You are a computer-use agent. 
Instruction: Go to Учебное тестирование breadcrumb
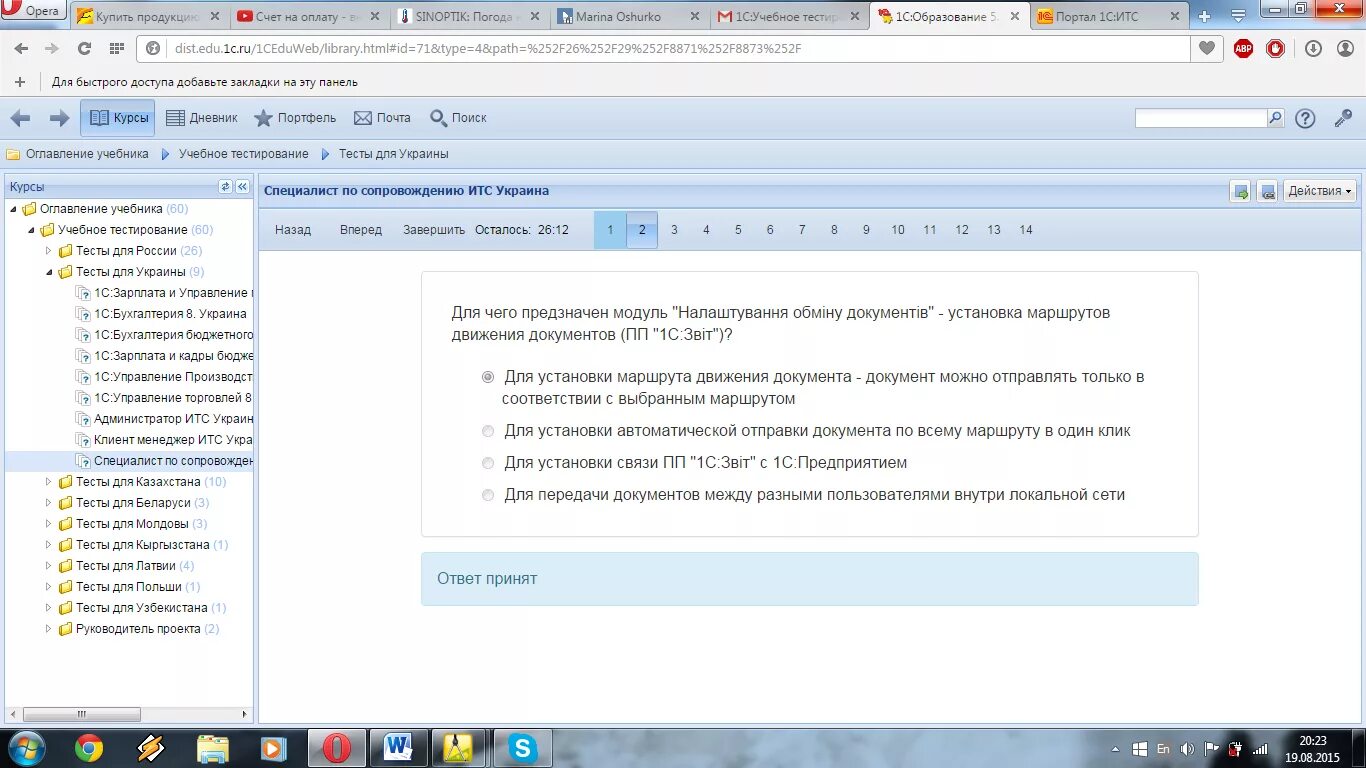pyautogui.click(x=243, y=154)
